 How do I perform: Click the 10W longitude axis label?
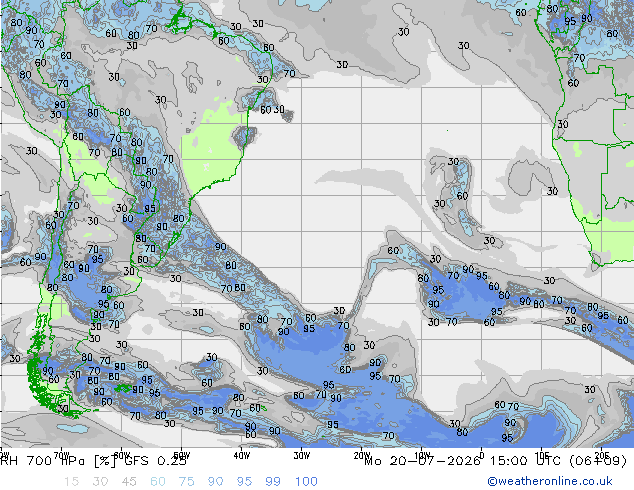pos(421,455)
